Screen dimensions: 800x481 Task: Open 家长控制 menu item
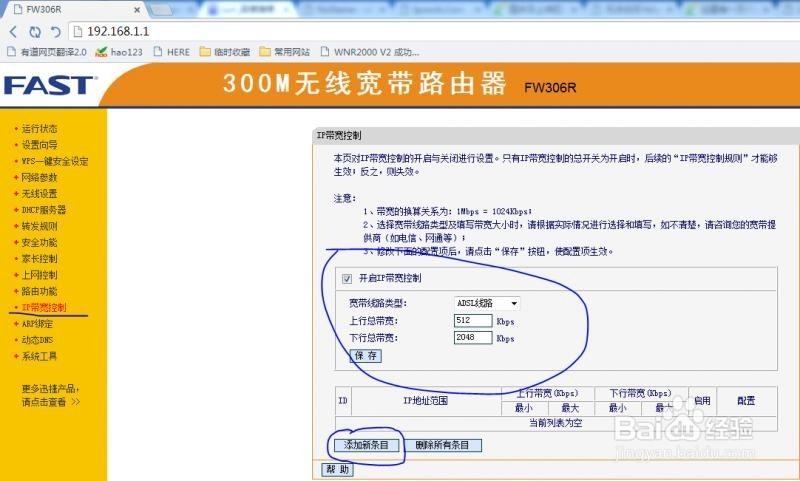(x=39, y=259)
